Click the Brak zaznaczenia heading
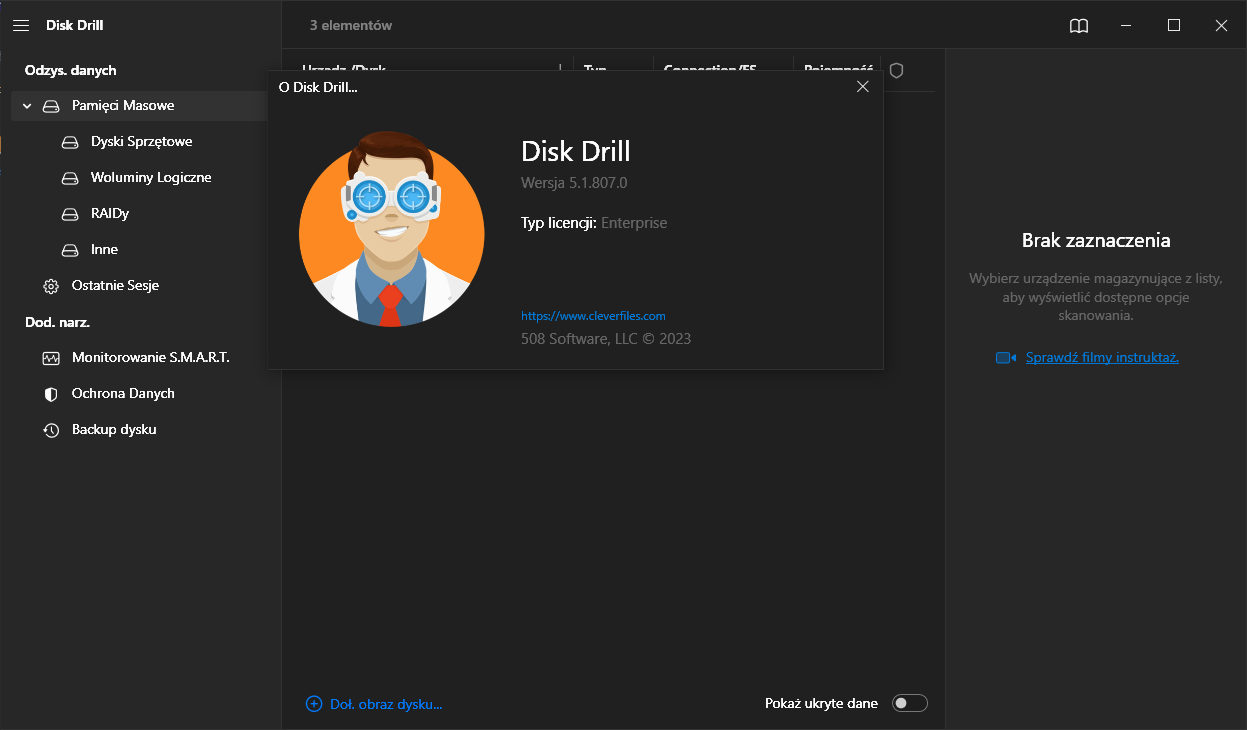The height and width of the screenshot is (730, 1247). click(x=1096, y=240)
